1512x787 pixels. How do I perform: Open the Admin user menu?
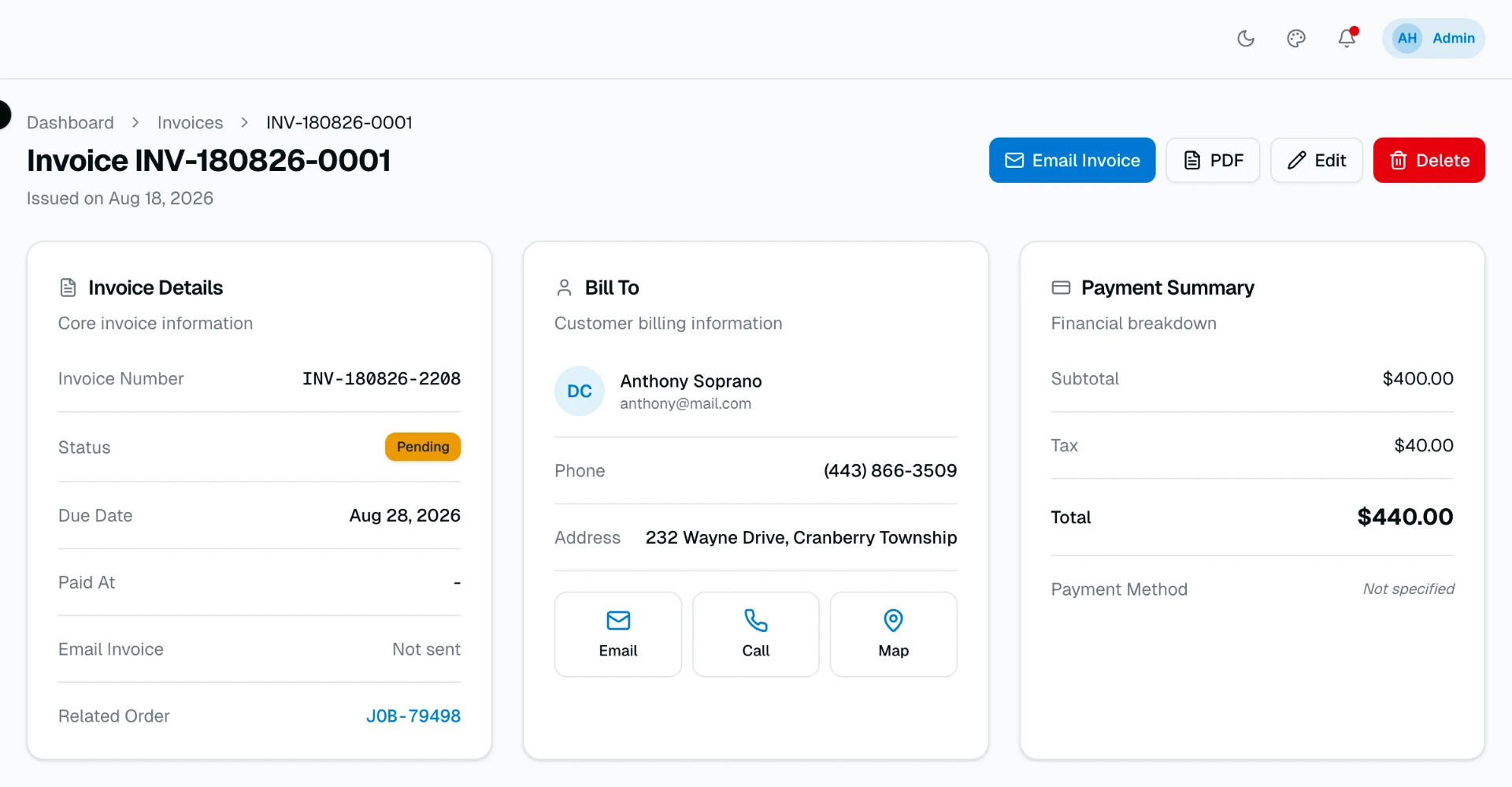coord(1433,38)
